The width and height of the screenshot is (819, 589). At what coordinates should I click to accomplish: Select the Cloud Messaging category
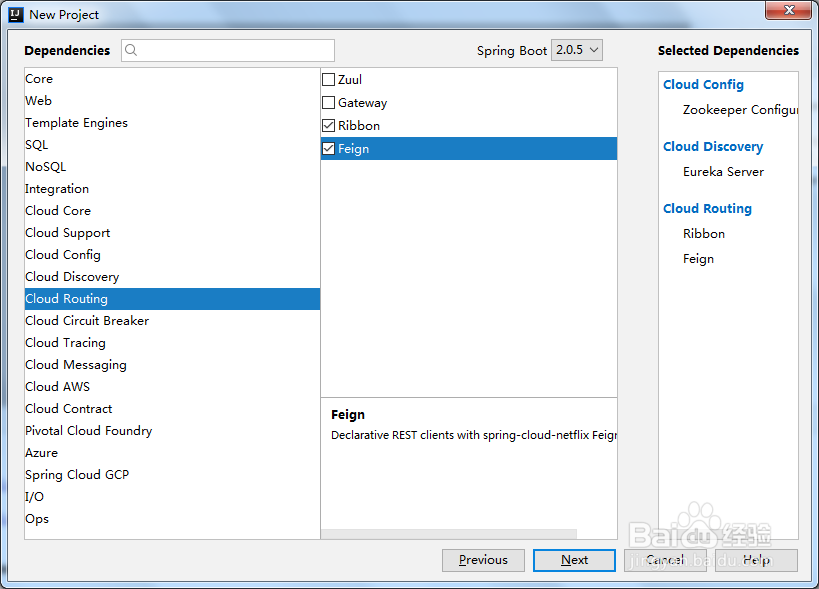pyautogui.click(x=172, y=364)
